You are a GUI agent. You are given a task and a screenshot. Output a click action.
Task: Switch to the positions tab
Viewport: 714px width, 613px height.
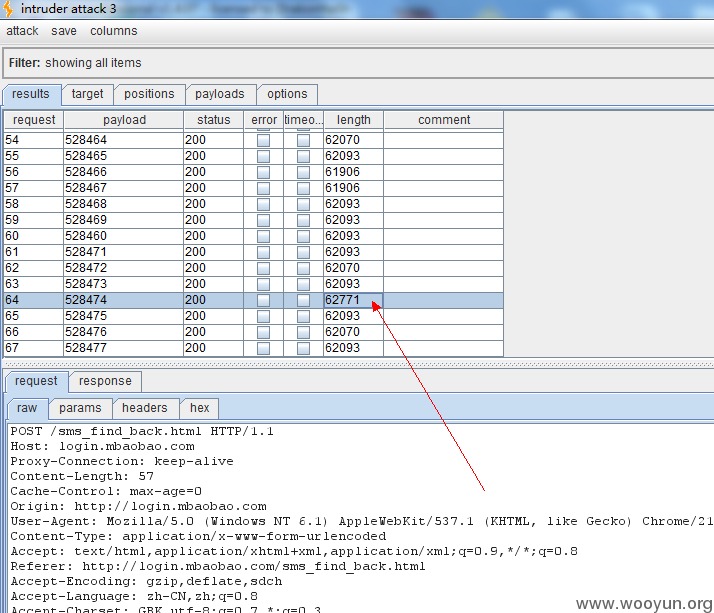click(149, 94)
